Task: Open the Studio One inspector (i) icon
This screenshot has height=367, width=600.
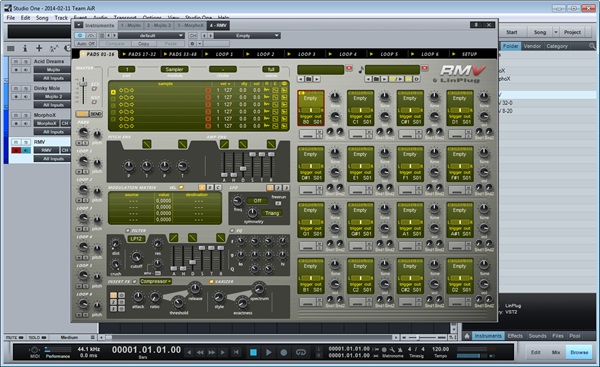Action: (25, 48)
